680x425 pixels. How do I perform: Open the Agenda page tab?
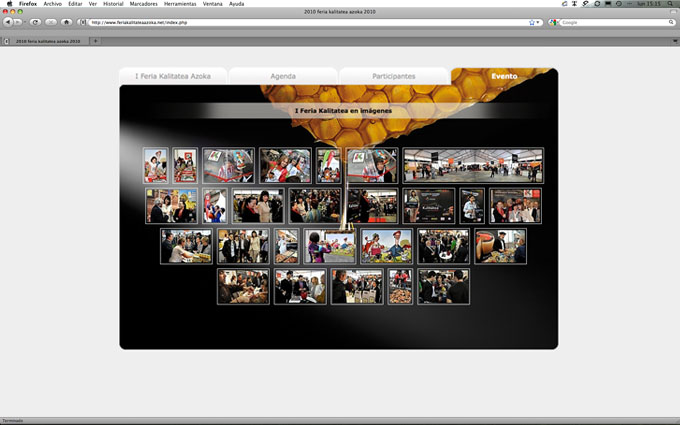click(x=283, y=76)
